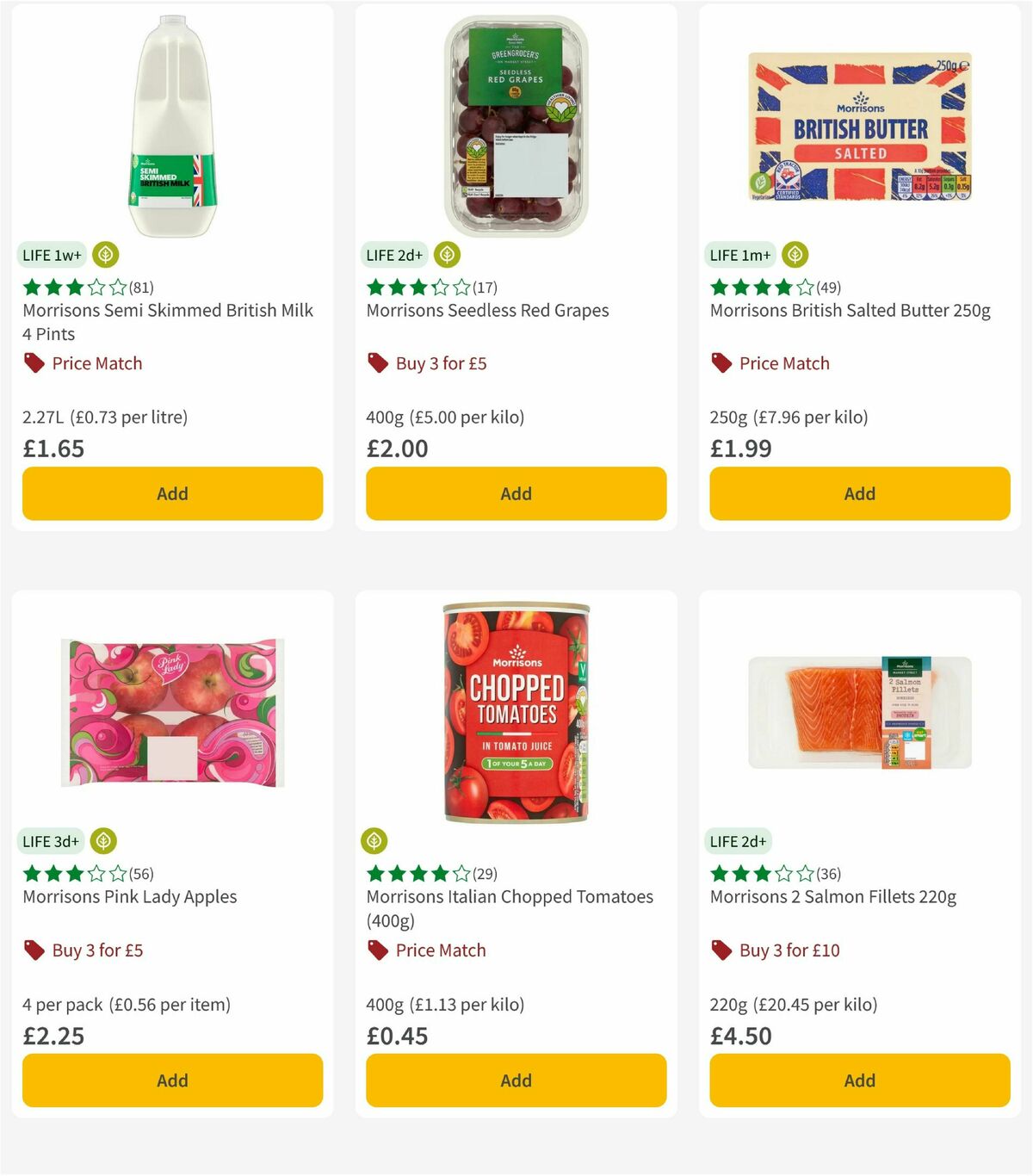
Task: Click the green leaf icon beside LIFE 1w+ badge
Action: pyautogui.click(x=105, y=255)
